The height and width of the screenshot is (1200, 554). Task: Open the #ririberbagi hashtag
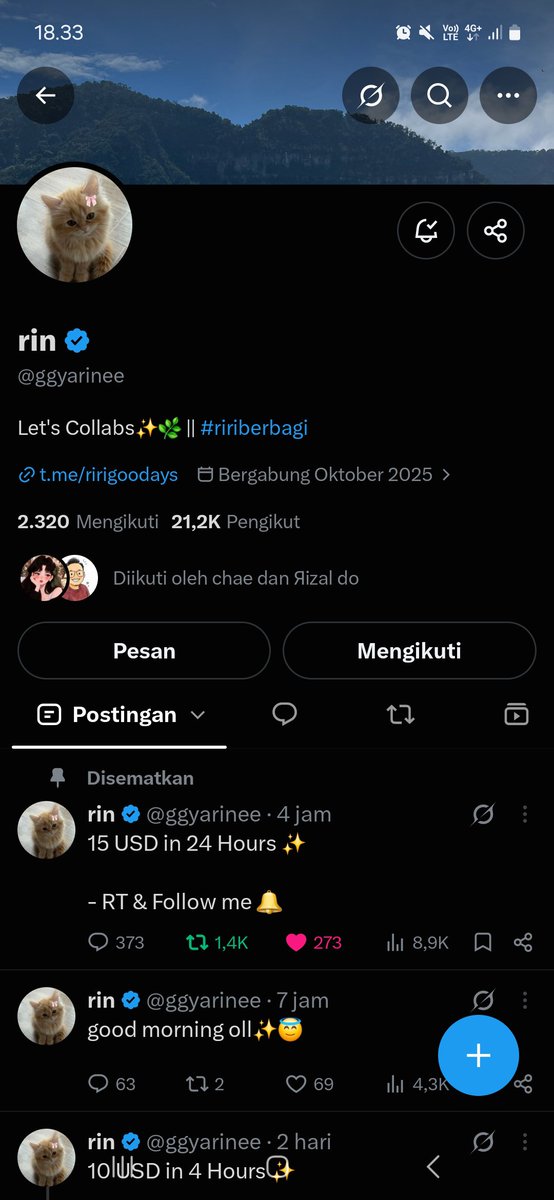click(x=254, y=428)
